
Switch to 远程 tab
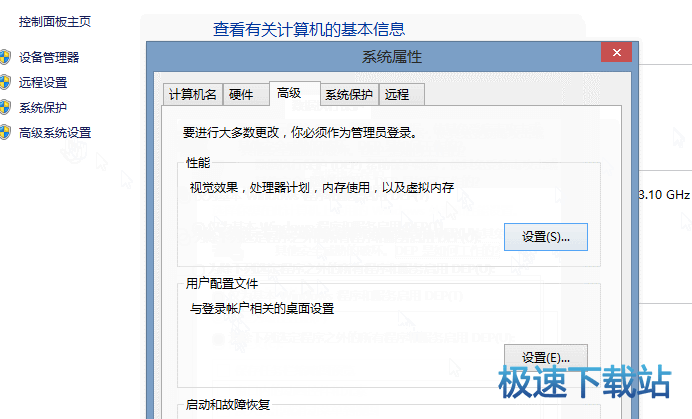click(402, 94)
